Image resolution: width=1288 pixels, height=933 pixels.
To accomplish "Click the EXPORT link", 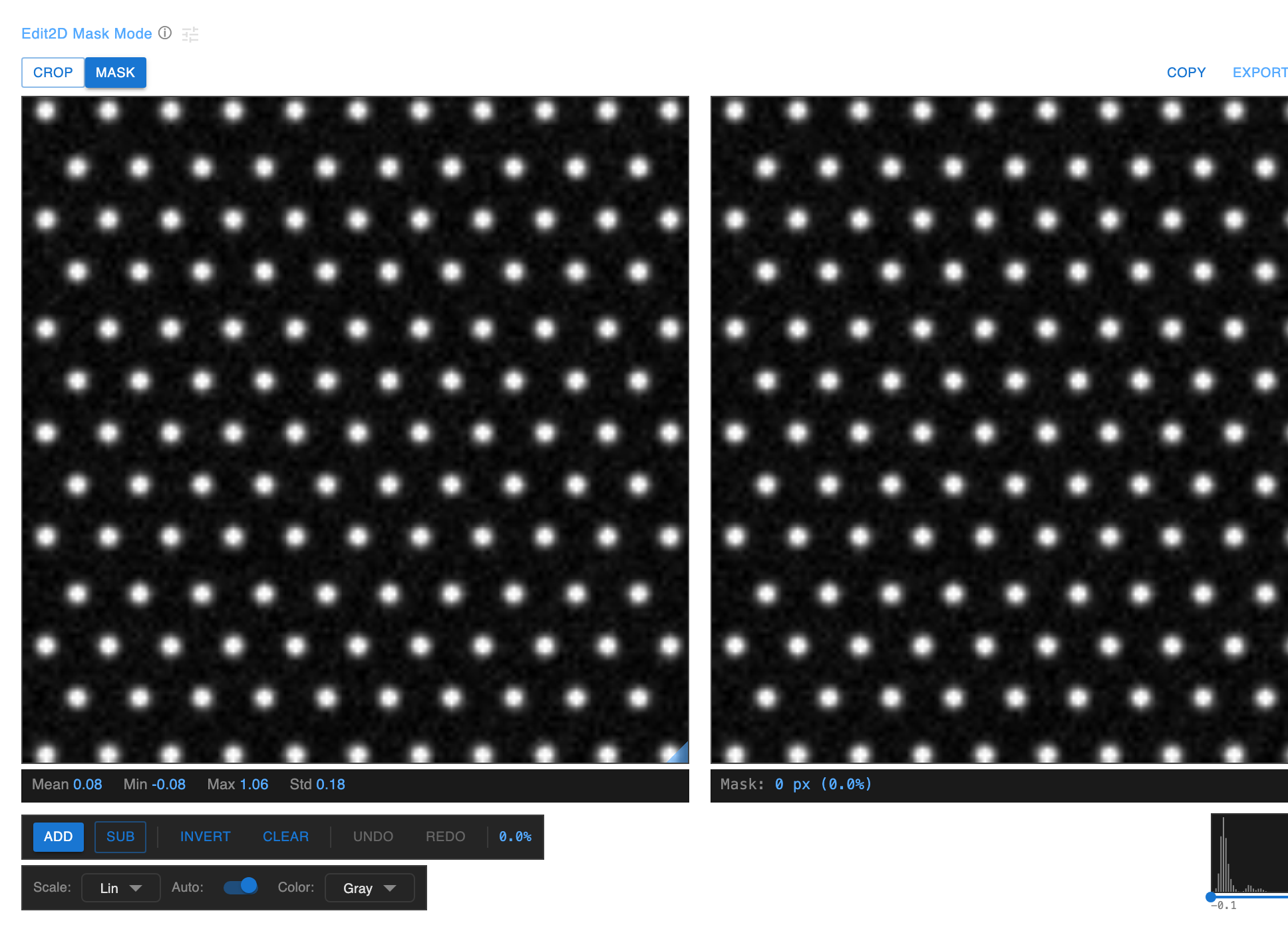I will coord(1259,73).
